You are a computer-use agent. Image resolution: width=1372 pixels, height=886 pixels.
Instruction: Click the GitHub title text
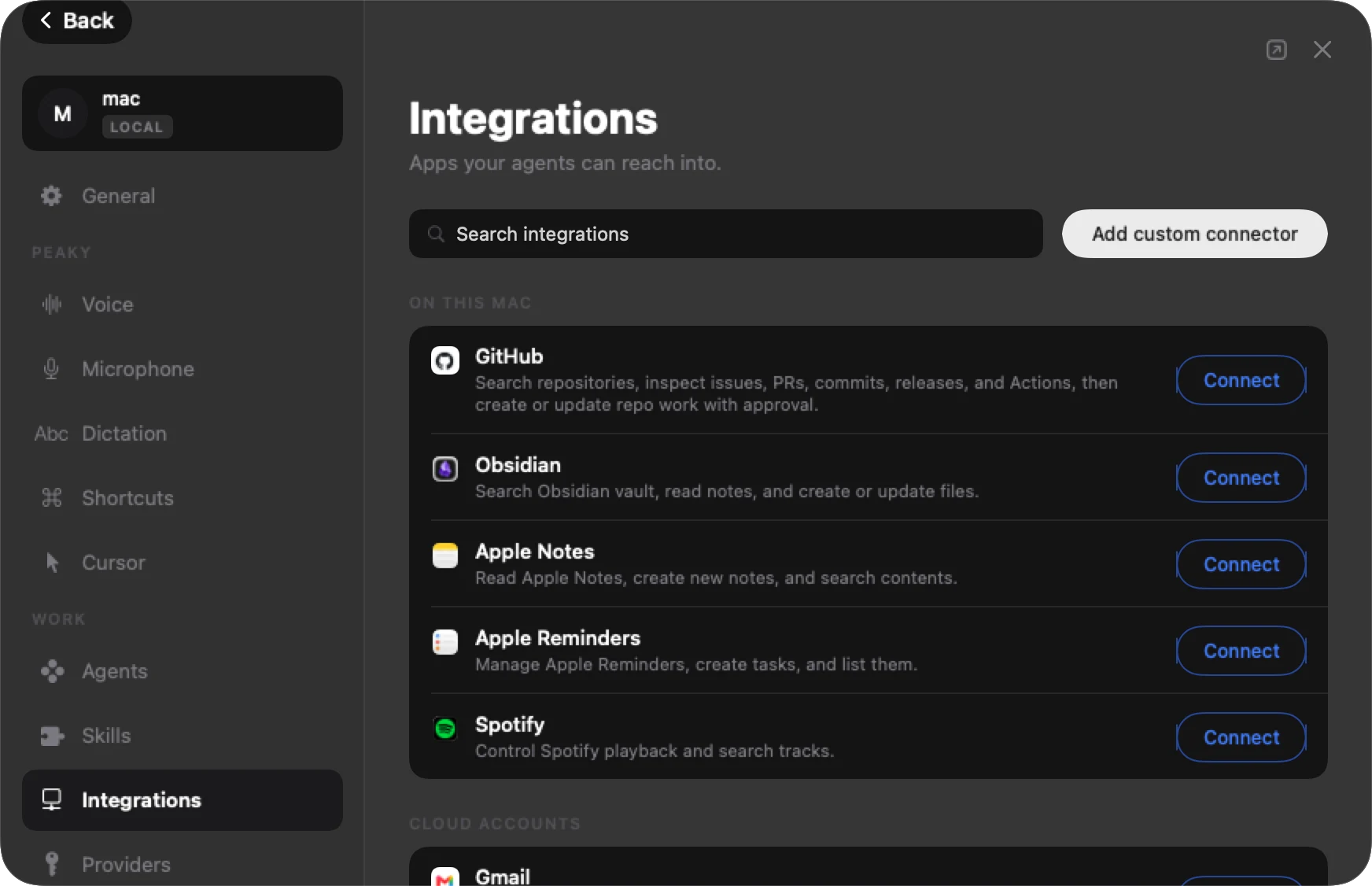509,356
